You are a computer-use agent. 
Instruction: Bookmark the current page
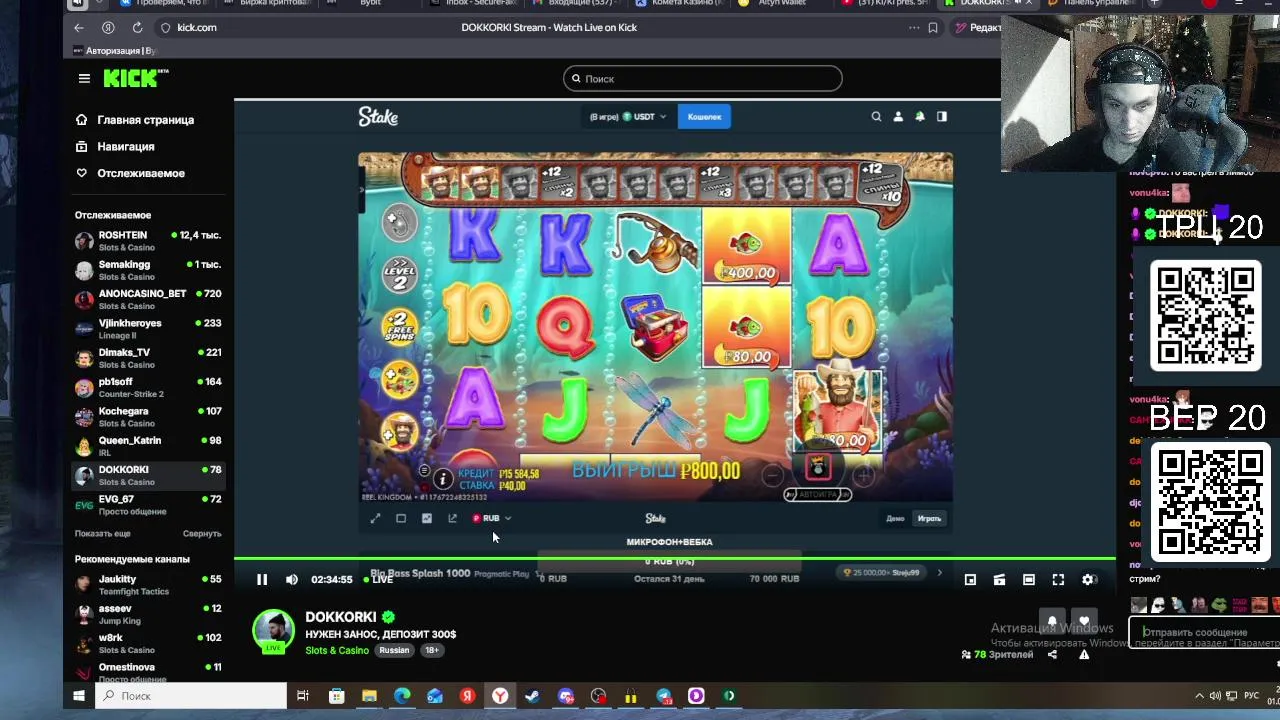click(x=933, y=28)
